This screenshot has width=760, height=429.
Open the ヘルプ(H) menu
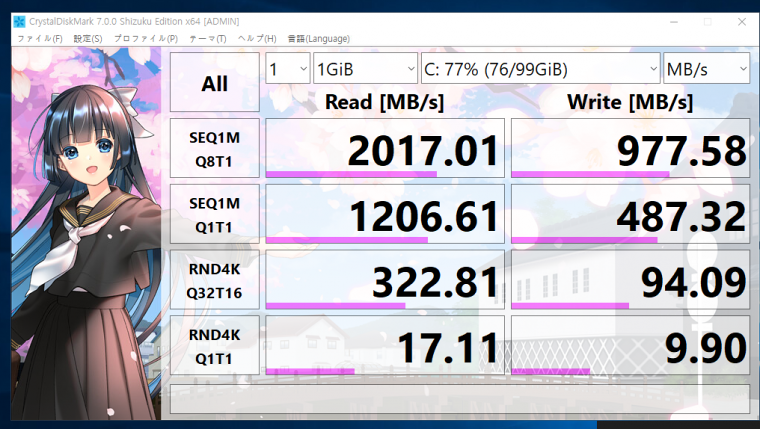tap(257, 39)
